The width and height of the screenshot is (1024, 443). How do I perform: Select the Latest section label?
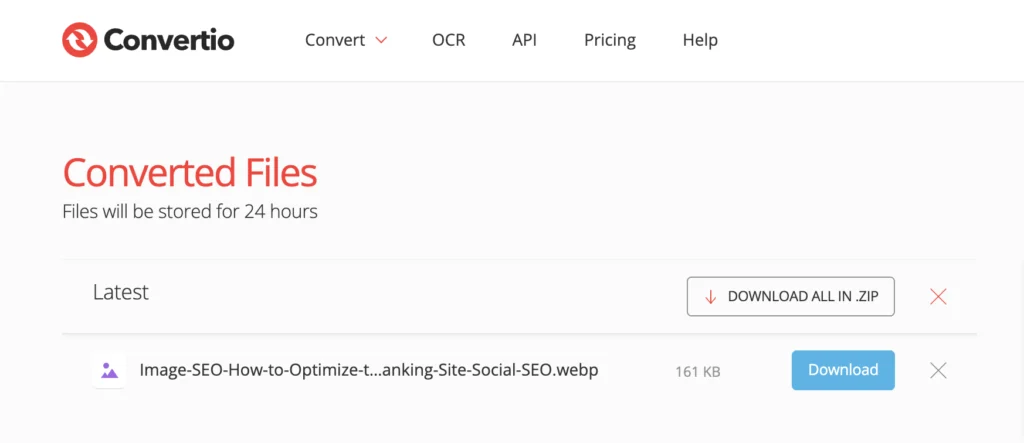(x=120, y=292)
